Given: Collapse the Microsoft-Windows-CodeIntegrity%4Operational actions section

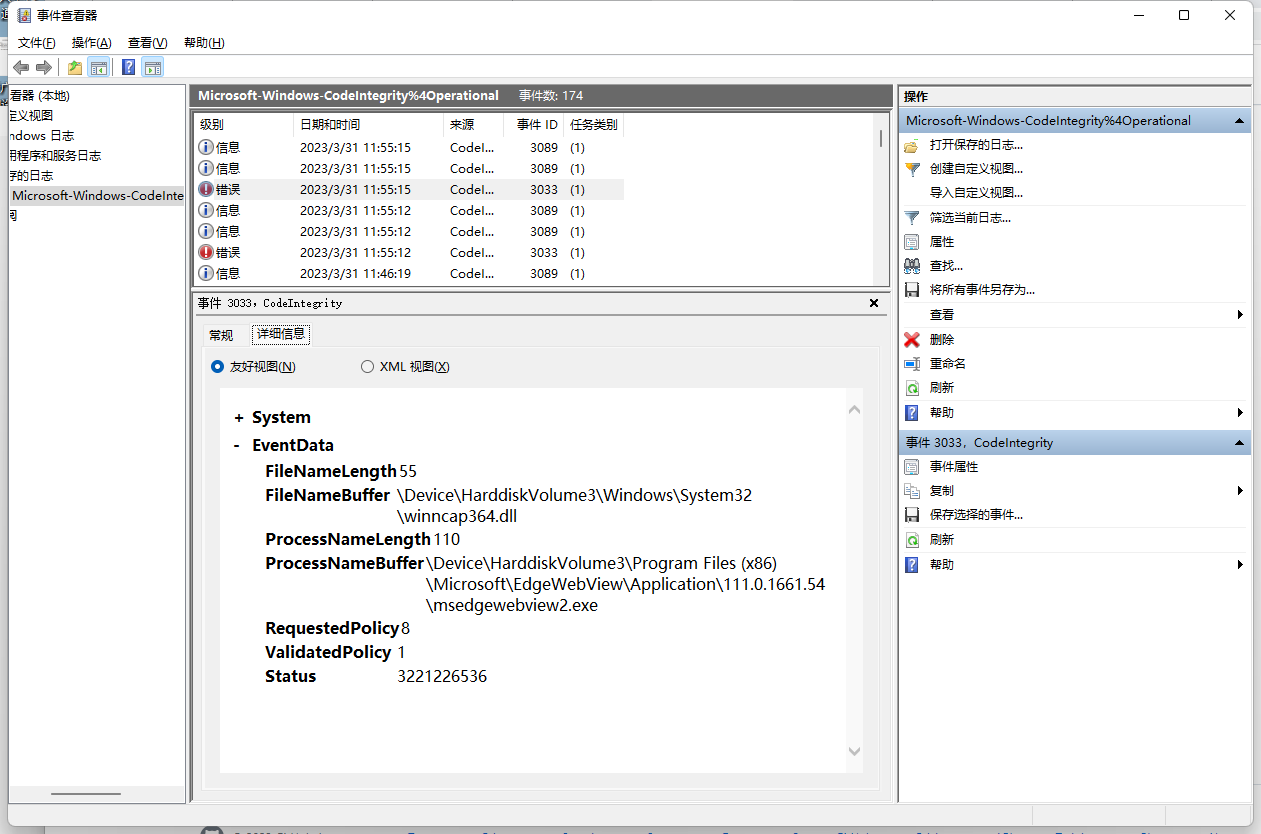Looking at the screenshot, I should 1239,120.
